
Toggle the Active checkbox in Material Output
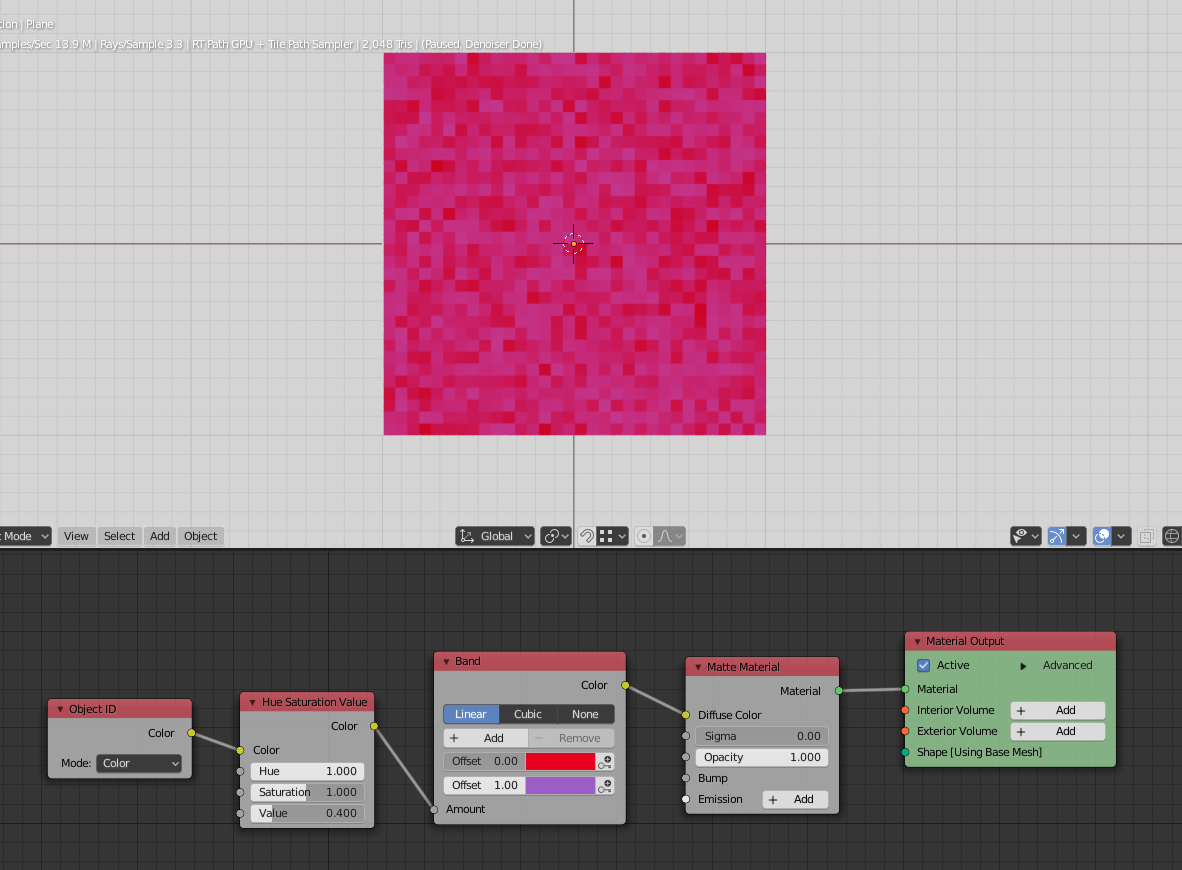click(x=923, y=665)
